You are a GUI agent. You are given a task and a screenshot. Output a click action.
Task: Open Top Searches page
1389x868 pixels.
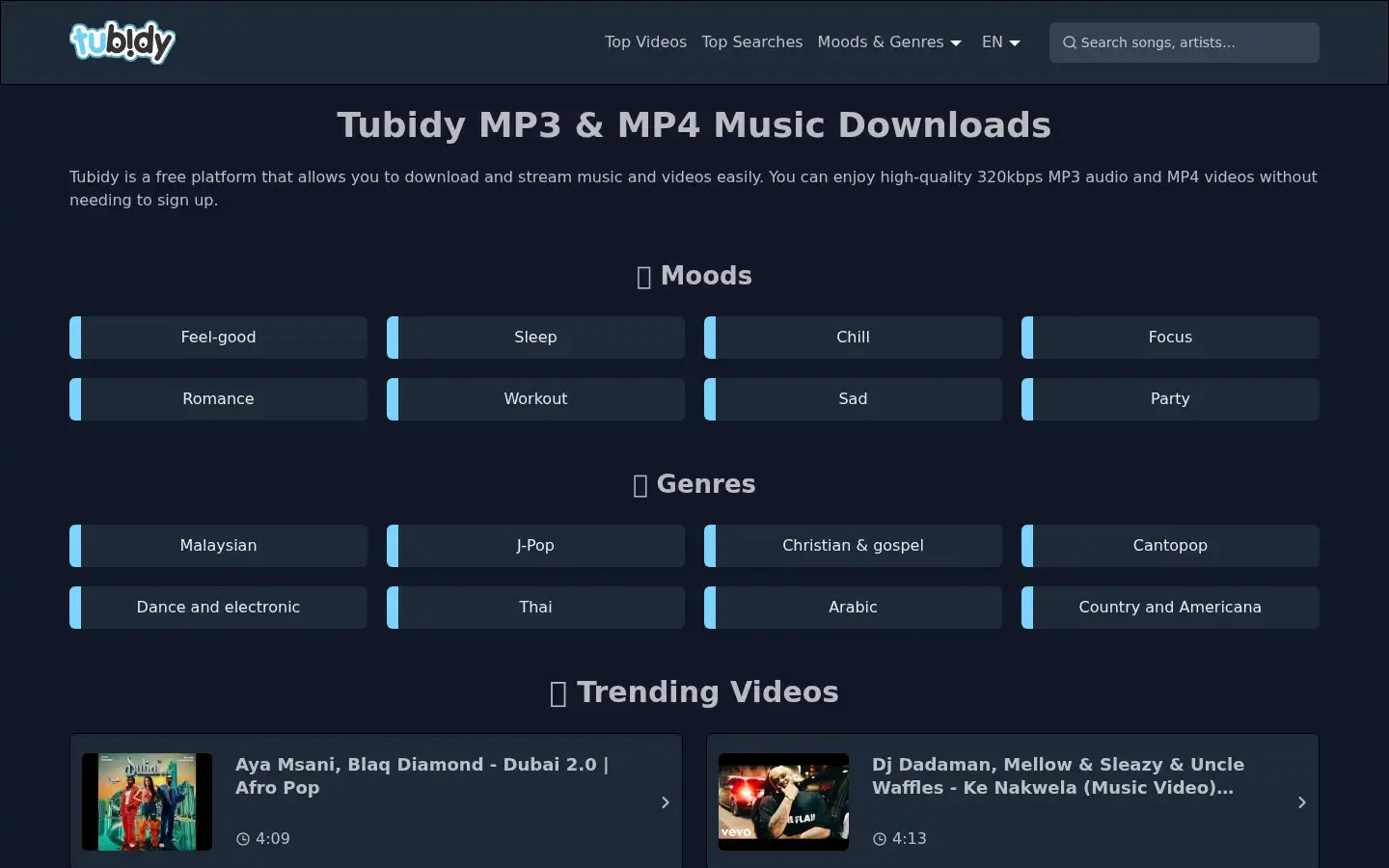point(751,42)
